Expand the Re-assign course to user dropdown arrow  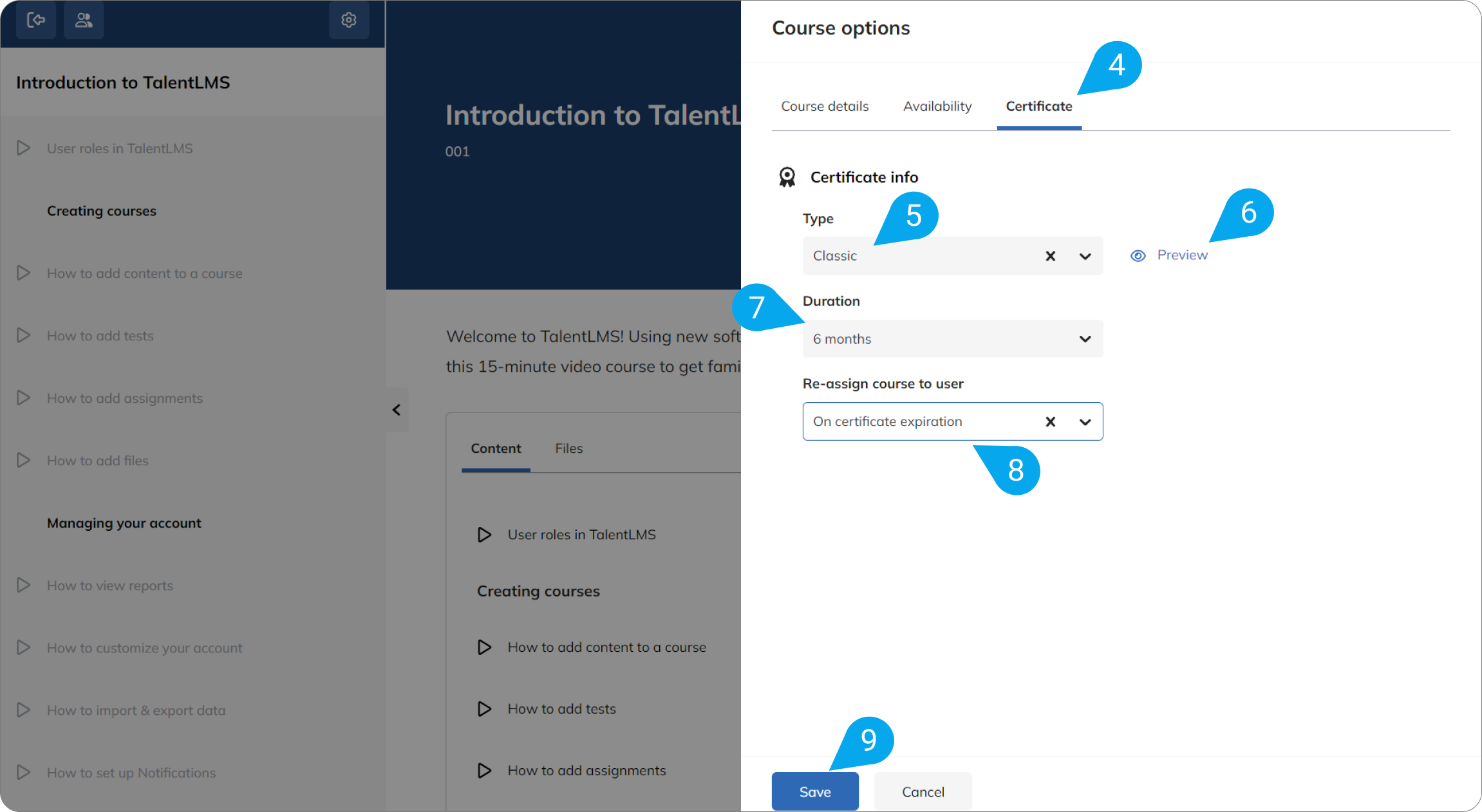tap(1085, 422)
